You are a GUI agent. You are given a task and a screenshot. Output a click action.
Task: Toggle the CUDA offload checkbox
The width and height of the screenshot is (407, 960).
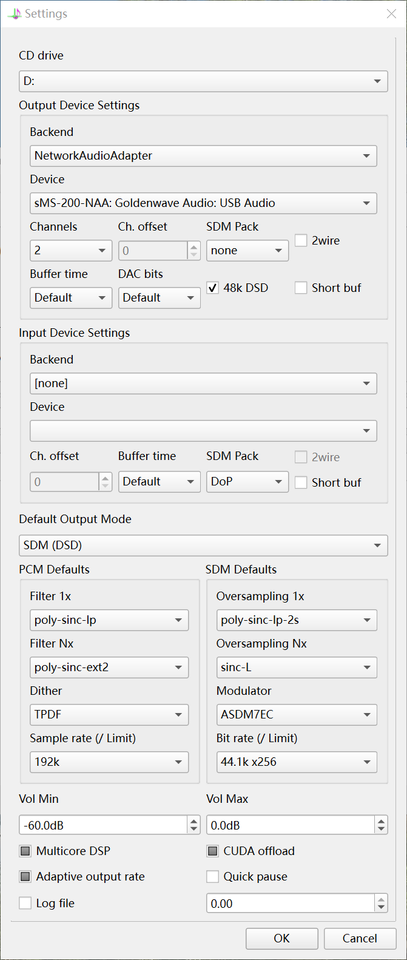pos(212,851)
